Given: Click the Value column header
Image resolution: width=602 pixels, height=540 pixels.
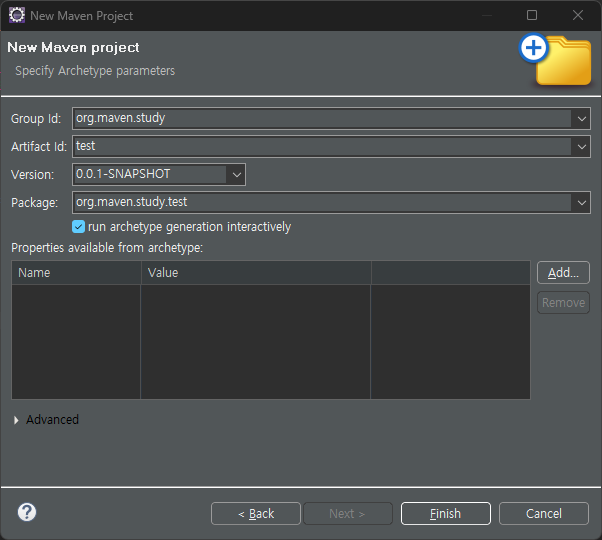Looking at the screenshot, I should point(256,273).
